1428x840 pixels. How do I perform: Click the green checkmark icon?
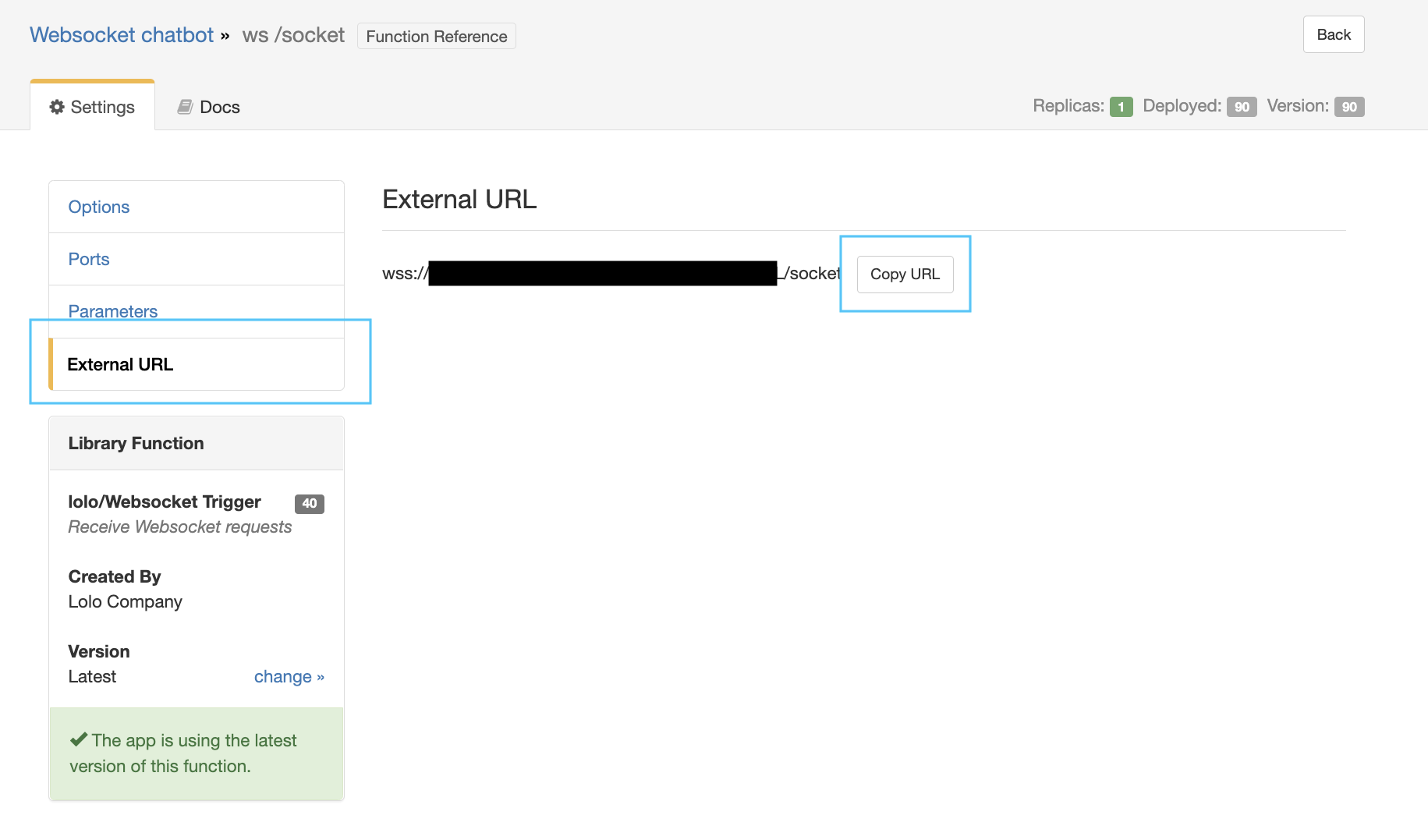(x=79, y=739)
